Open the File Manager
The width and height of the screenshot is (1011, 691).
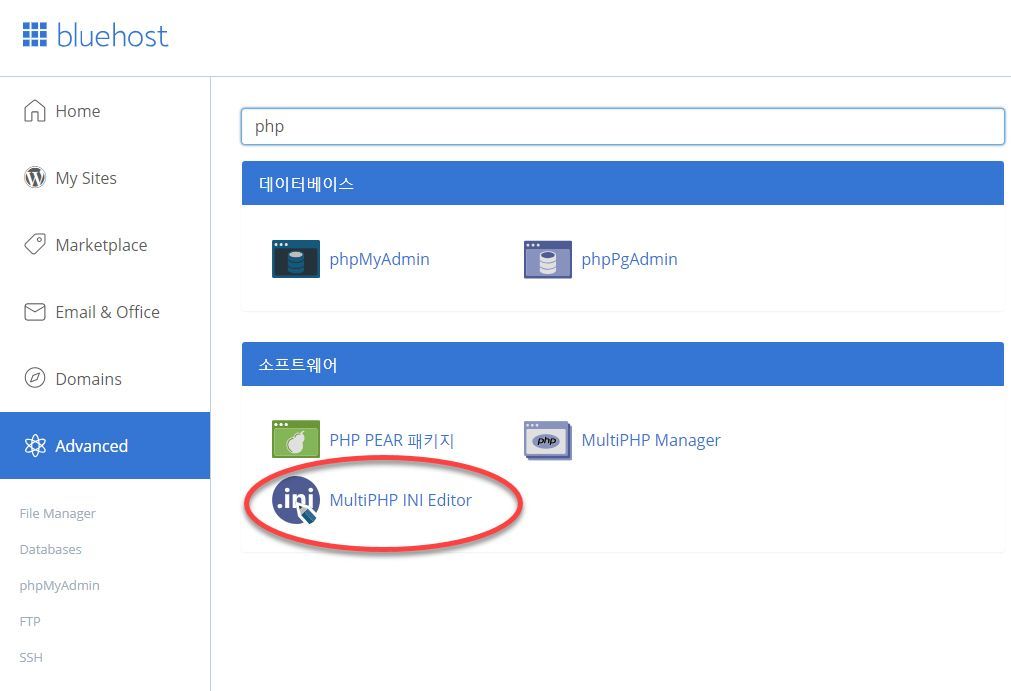tap(57, 513)
